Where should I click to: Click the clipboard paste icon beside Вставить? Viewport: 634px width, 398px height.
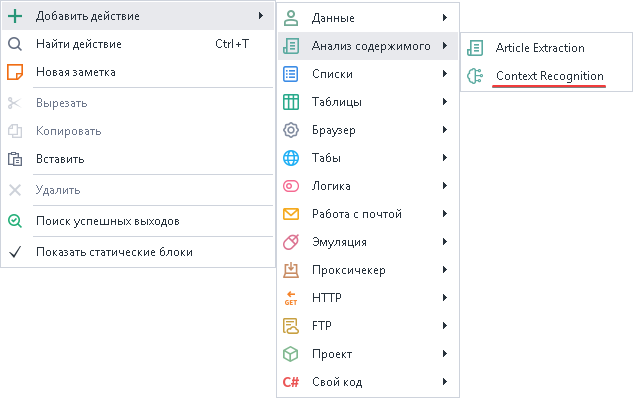coord(15,159)
